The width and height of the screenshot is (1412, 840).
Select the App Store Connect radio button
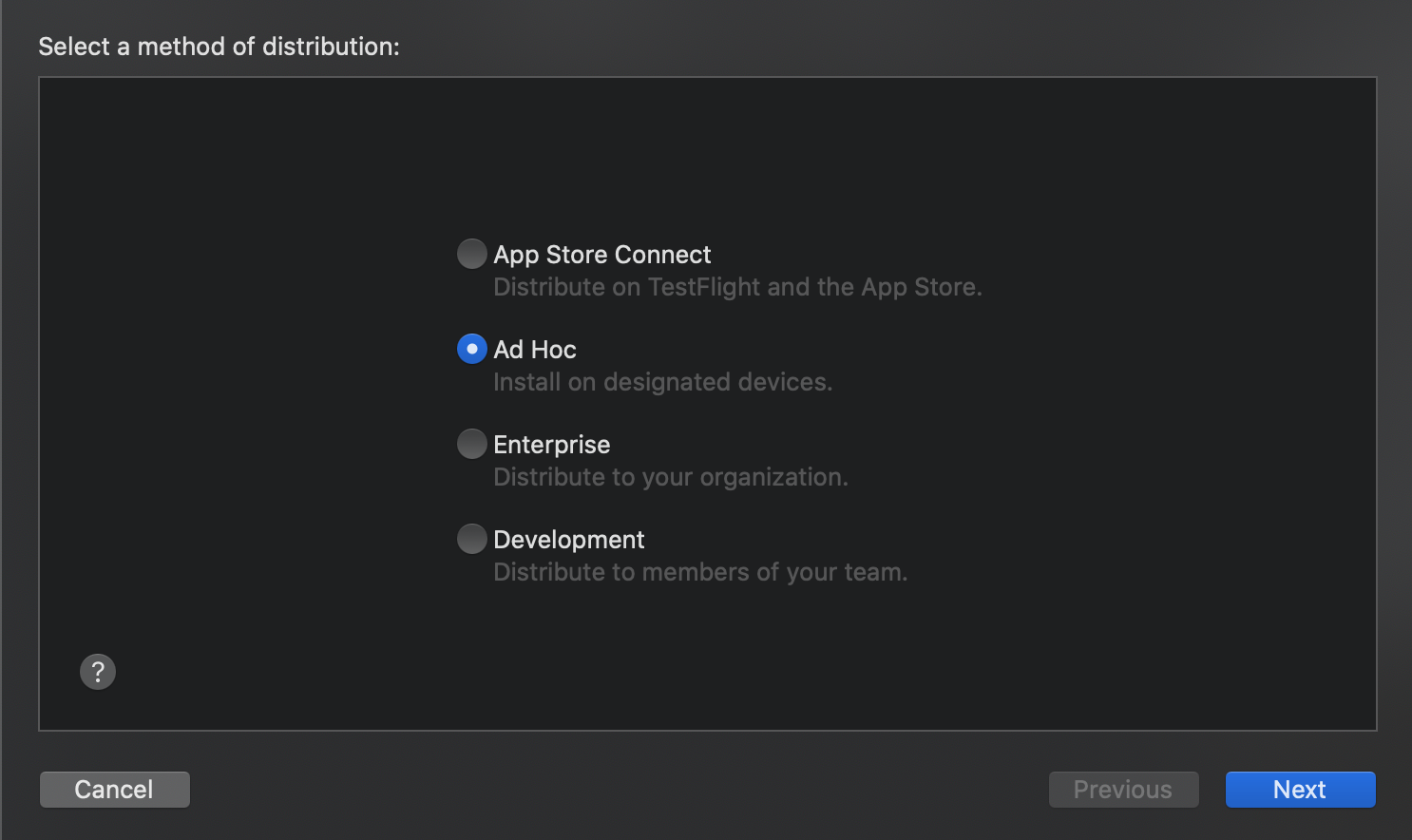(471, 254)
